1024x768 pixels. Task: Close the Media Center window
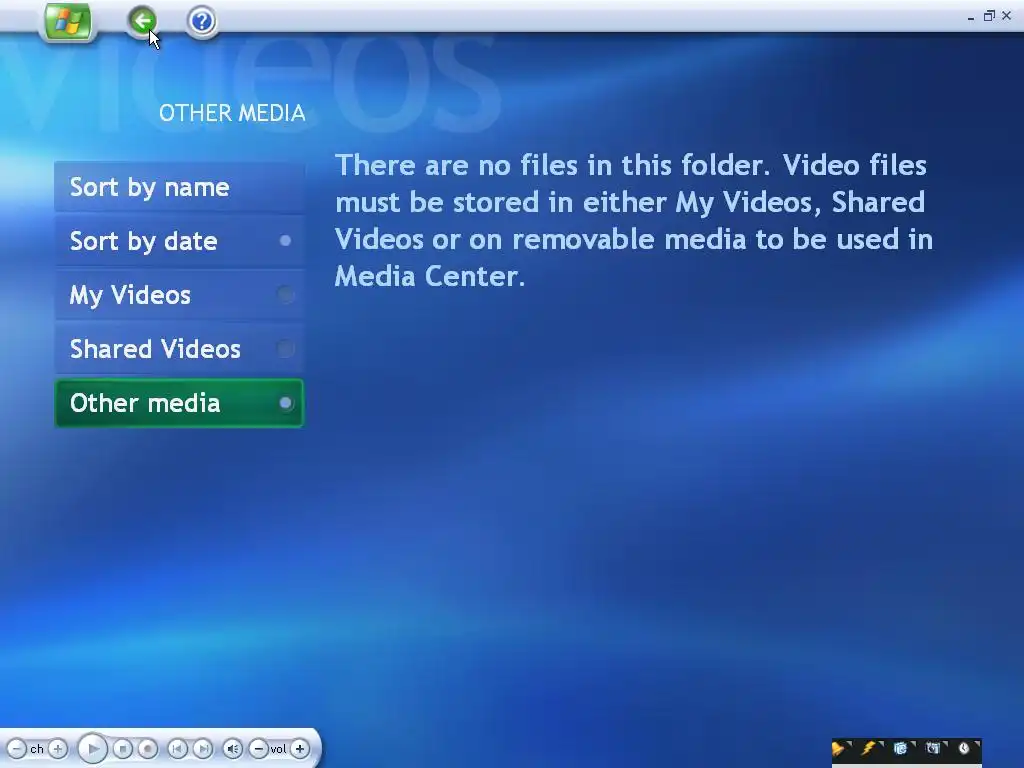click(x=1007, y=16)
